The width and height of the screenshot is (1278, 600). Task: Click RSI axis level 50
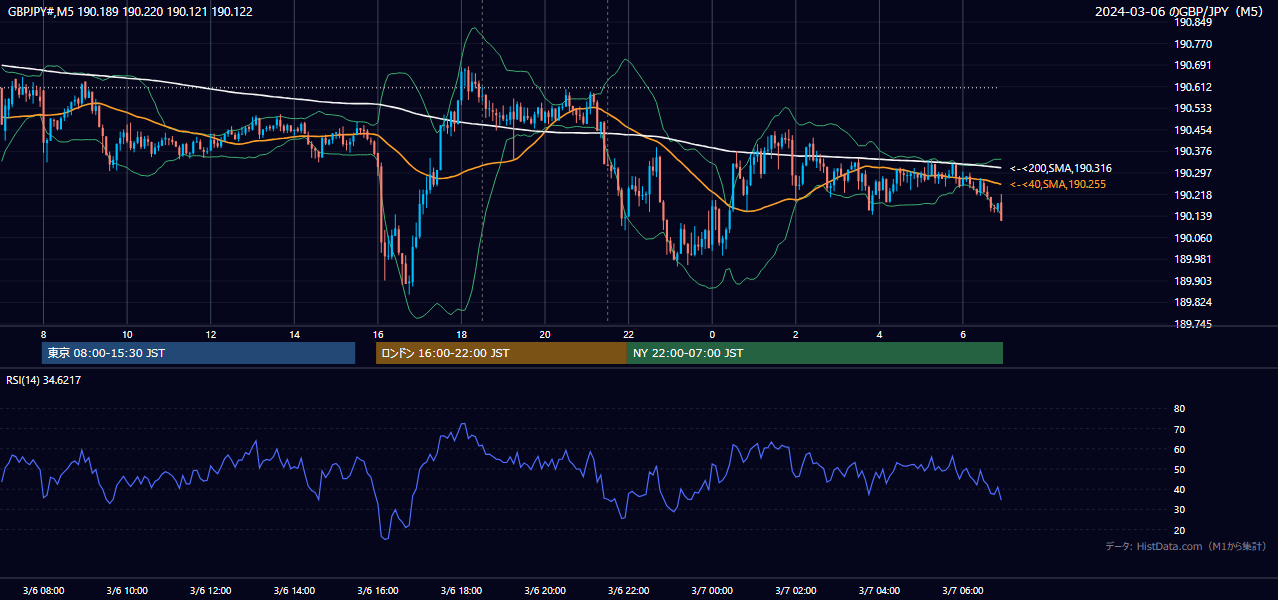(1180, 470)
